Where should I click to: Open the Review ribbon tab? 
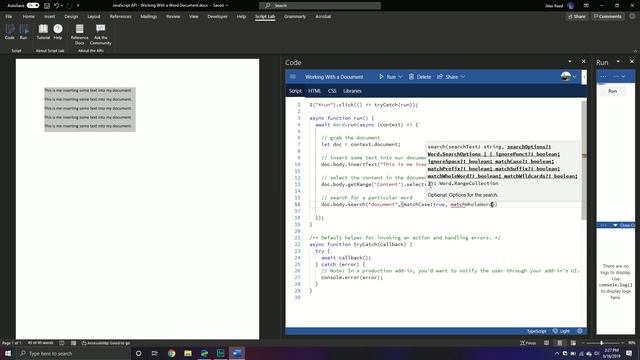click(x=173, y=17)
